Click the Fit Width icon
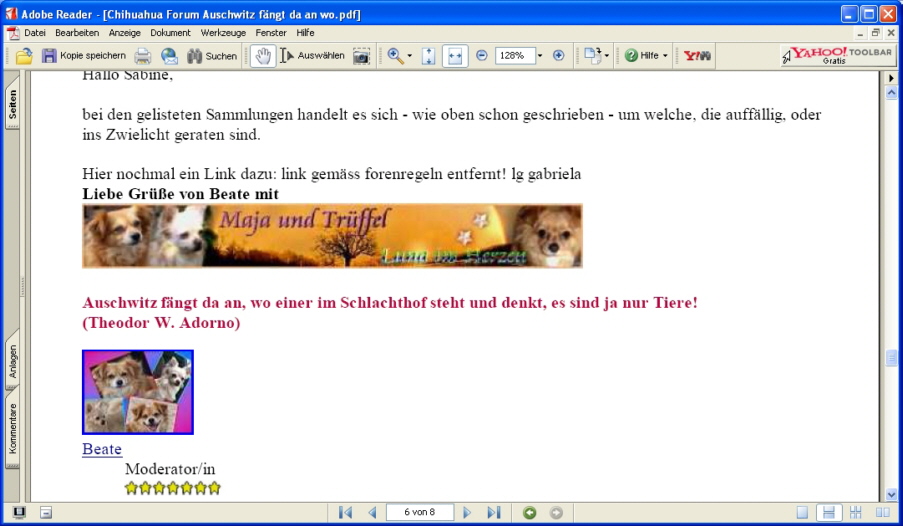 pyautogui.click(x=454, y=56)
